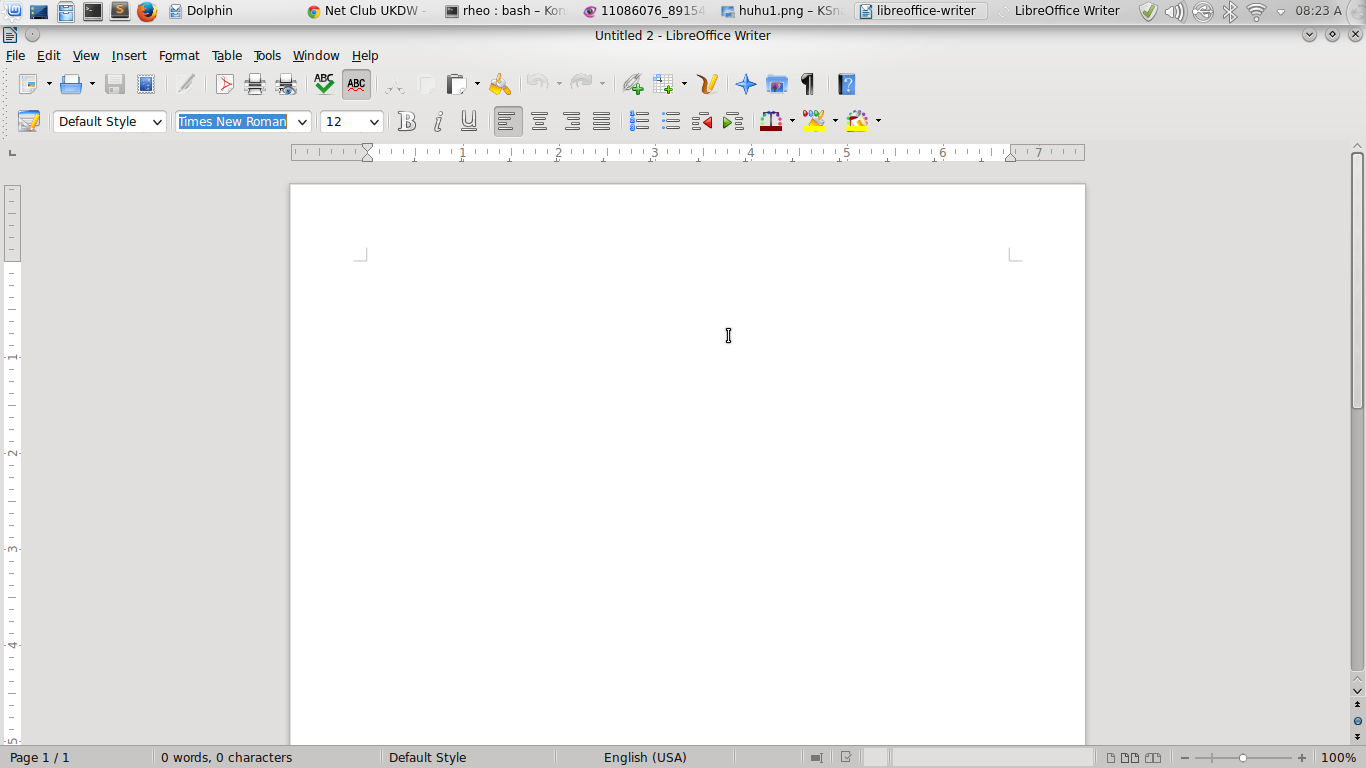Align text to the right
This screenshot has height=768, width=1366.
(571, 121)
